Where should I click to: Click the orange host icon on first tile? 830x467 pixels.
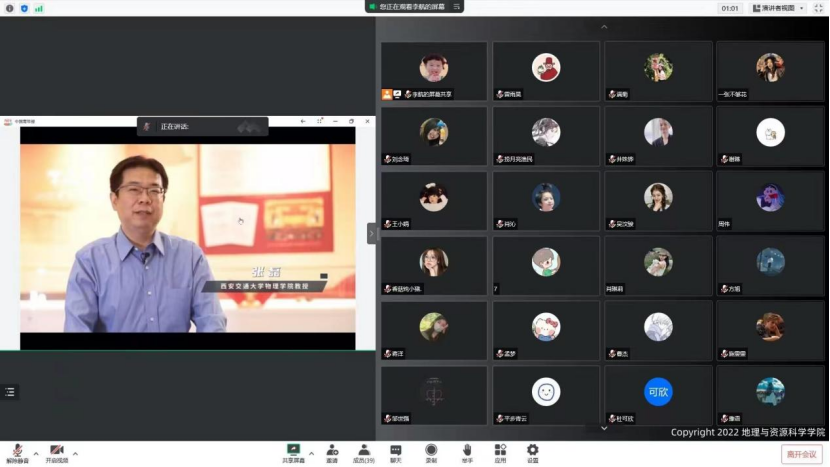click(x=387, y=94)
